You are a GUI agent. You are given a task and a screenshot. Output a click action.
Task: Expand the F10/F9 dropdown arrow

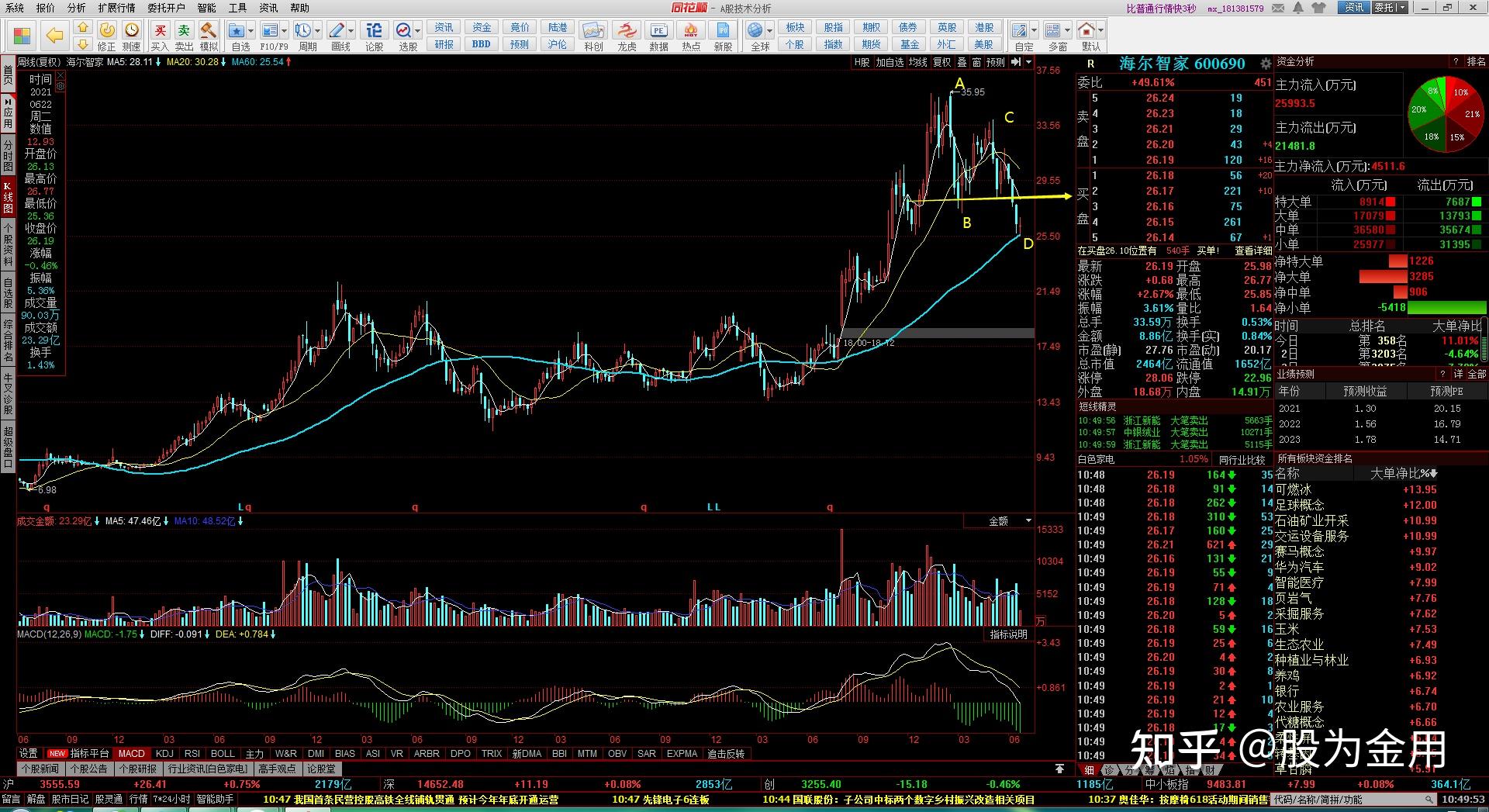[285, 31]
